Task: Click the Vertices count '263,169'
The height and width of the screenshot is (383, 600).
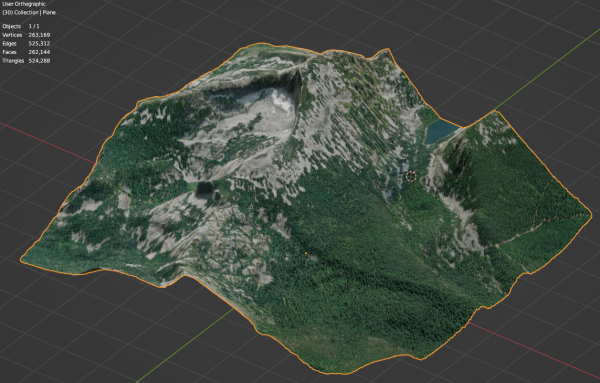Action: pos(39,35)
